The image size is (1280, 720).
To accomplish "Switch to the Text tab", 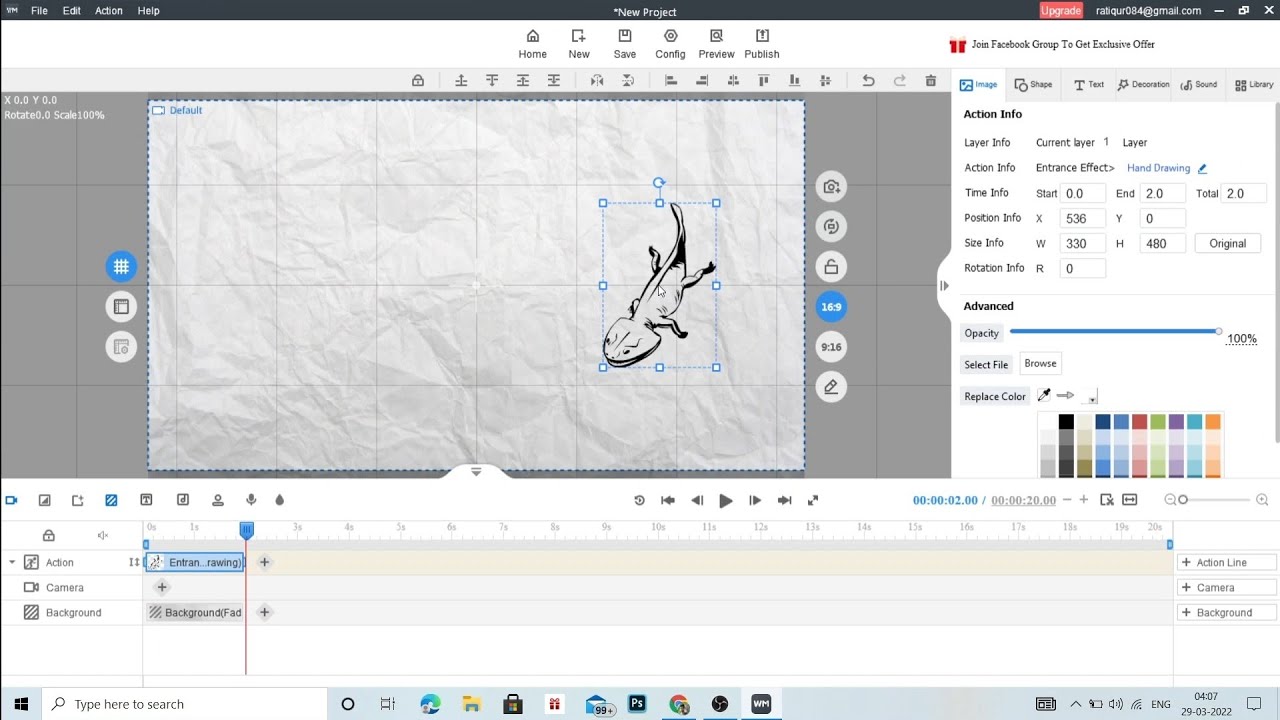I will tap(1088, 85).
